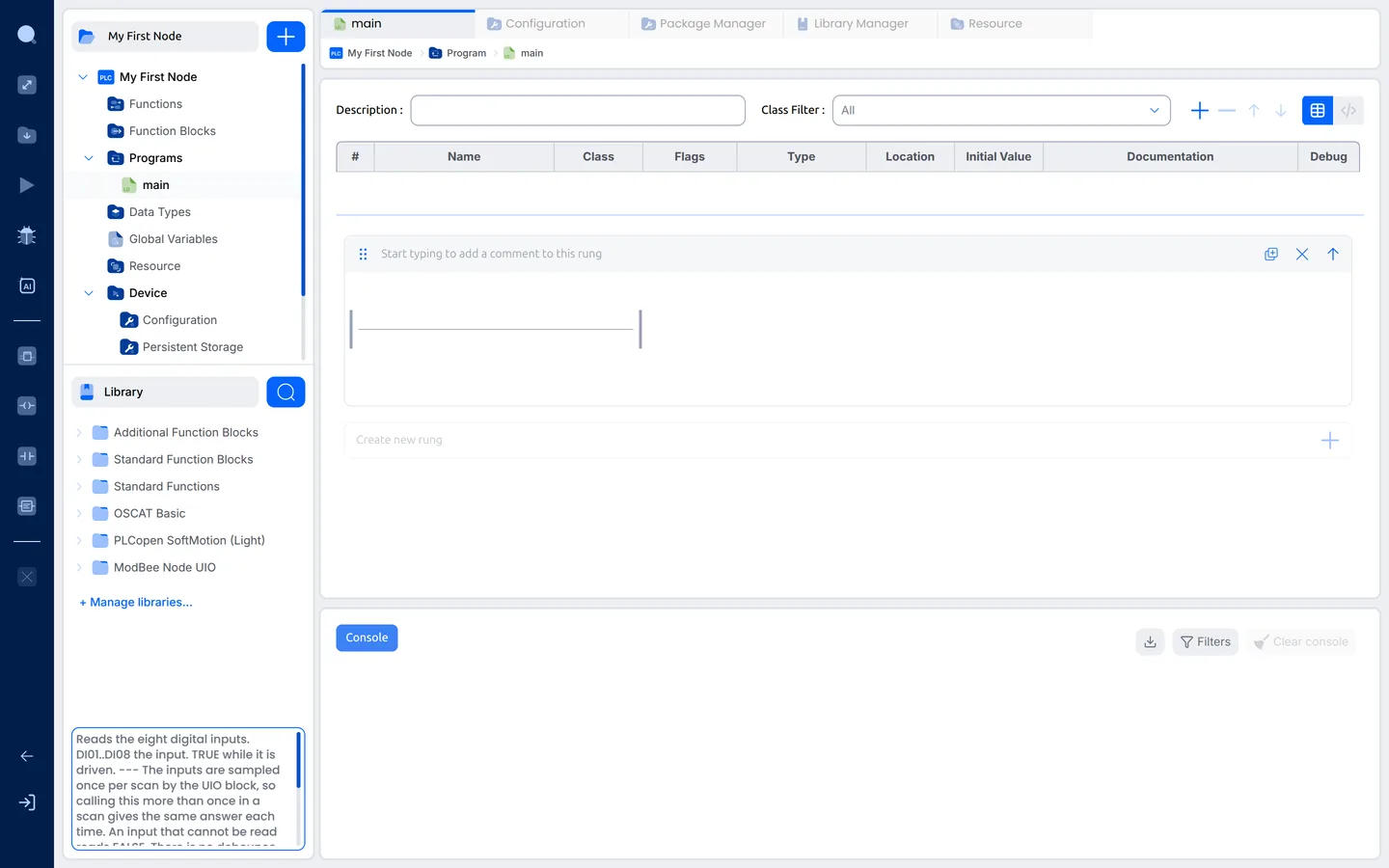Open console Filters button
The width and height of the screenshot is (1389, 868).
click(1206, 641)
